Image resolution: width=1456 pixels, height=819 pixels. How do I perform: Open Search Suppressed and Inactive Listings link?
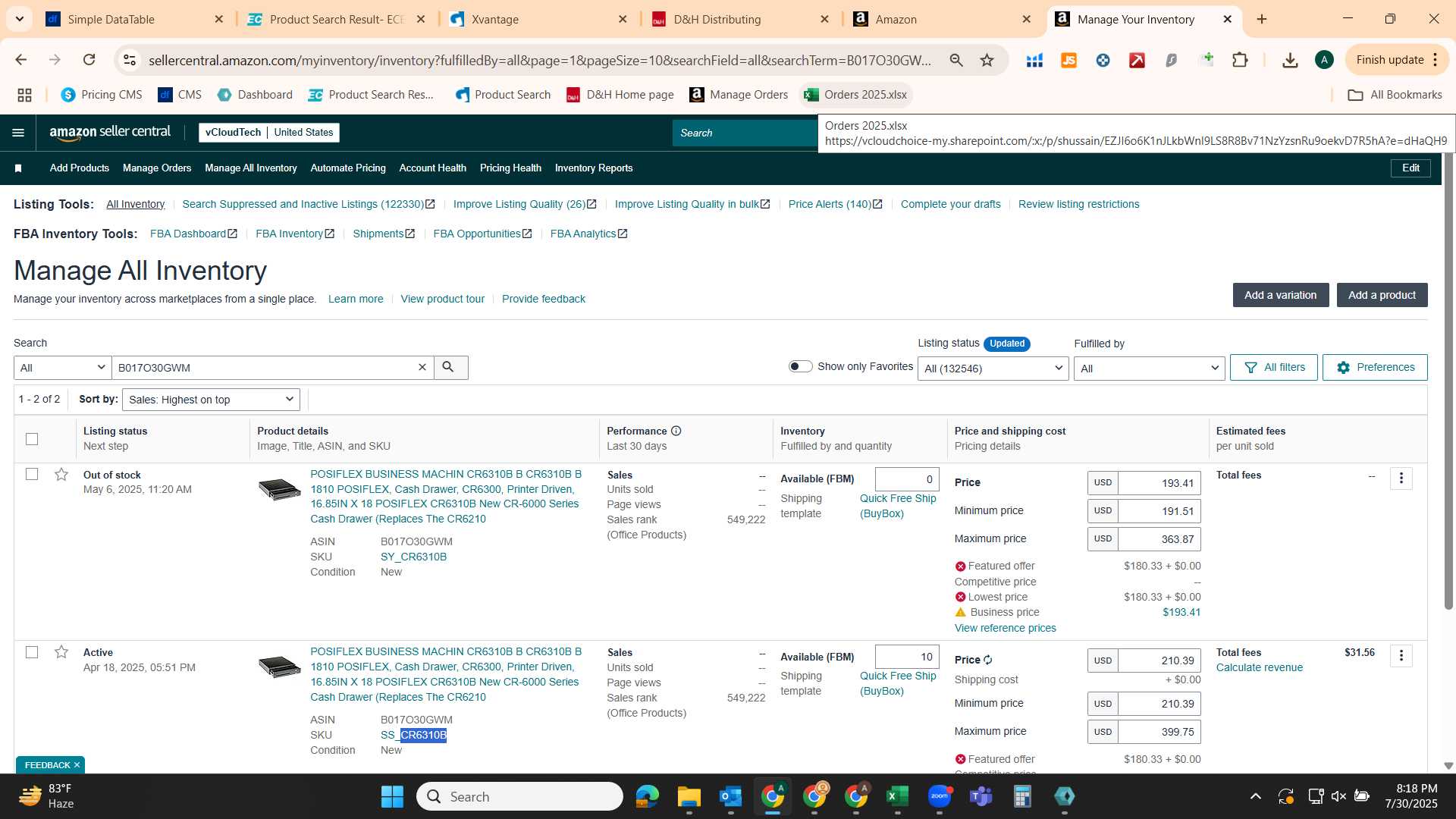pyautogui.click(x=309, y=204)
